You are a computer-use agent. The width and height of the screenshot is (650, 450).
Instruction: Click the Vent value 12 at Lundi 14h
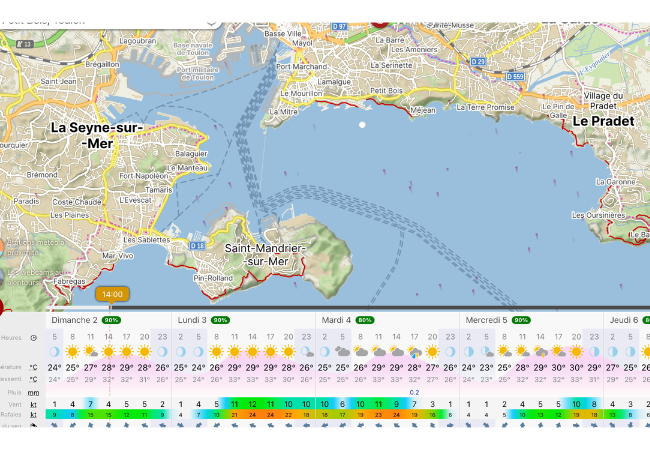(252, 404)
